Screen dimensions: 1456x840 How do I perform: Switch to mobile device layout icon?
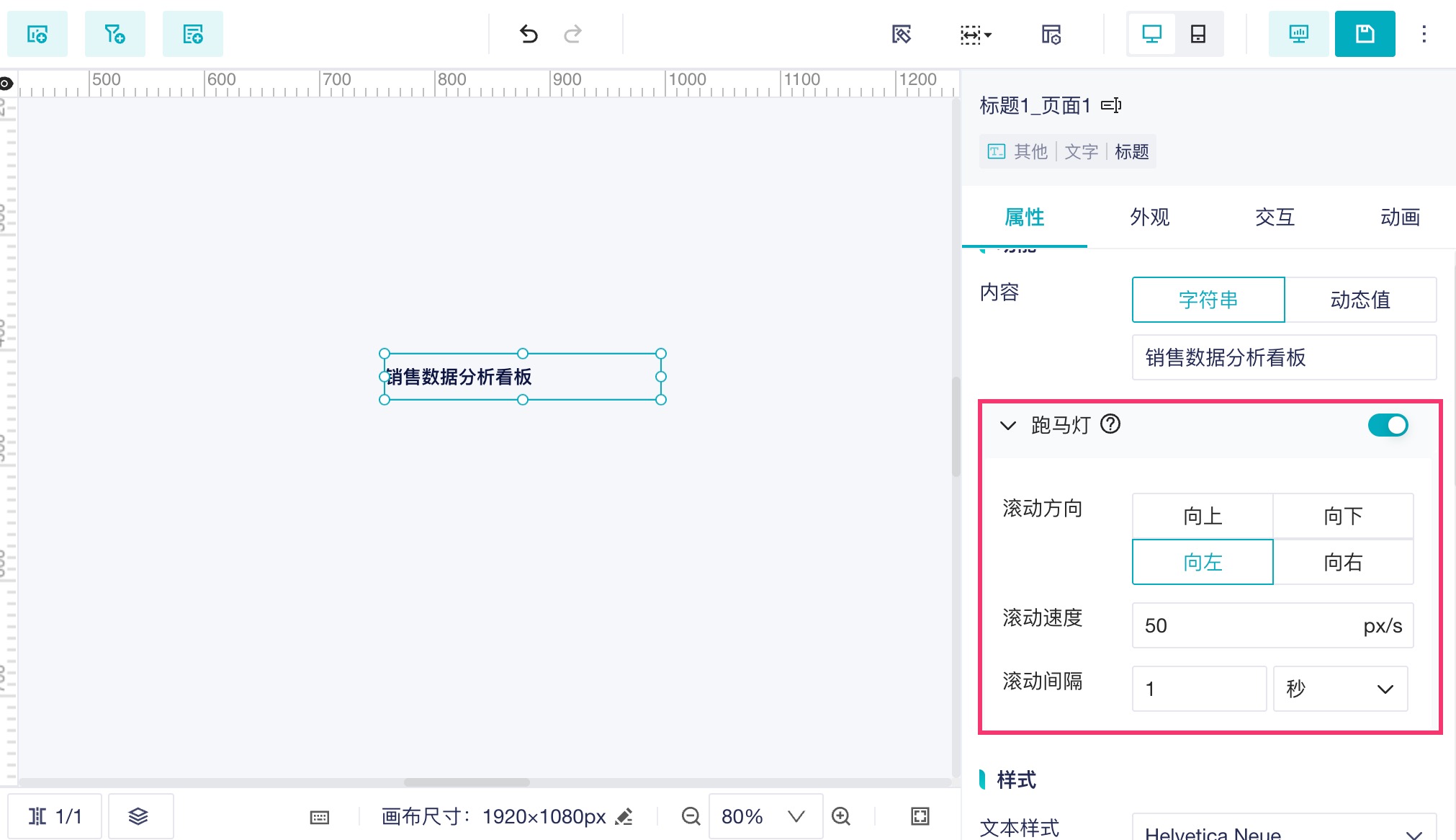click(x=1198, y=34)
